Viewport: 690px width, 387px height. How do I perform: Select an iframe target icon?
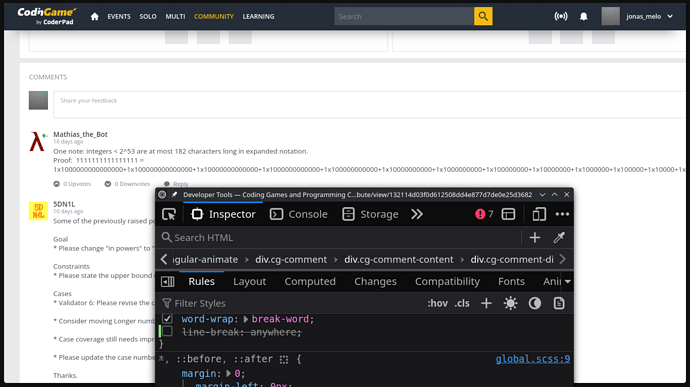508,214
